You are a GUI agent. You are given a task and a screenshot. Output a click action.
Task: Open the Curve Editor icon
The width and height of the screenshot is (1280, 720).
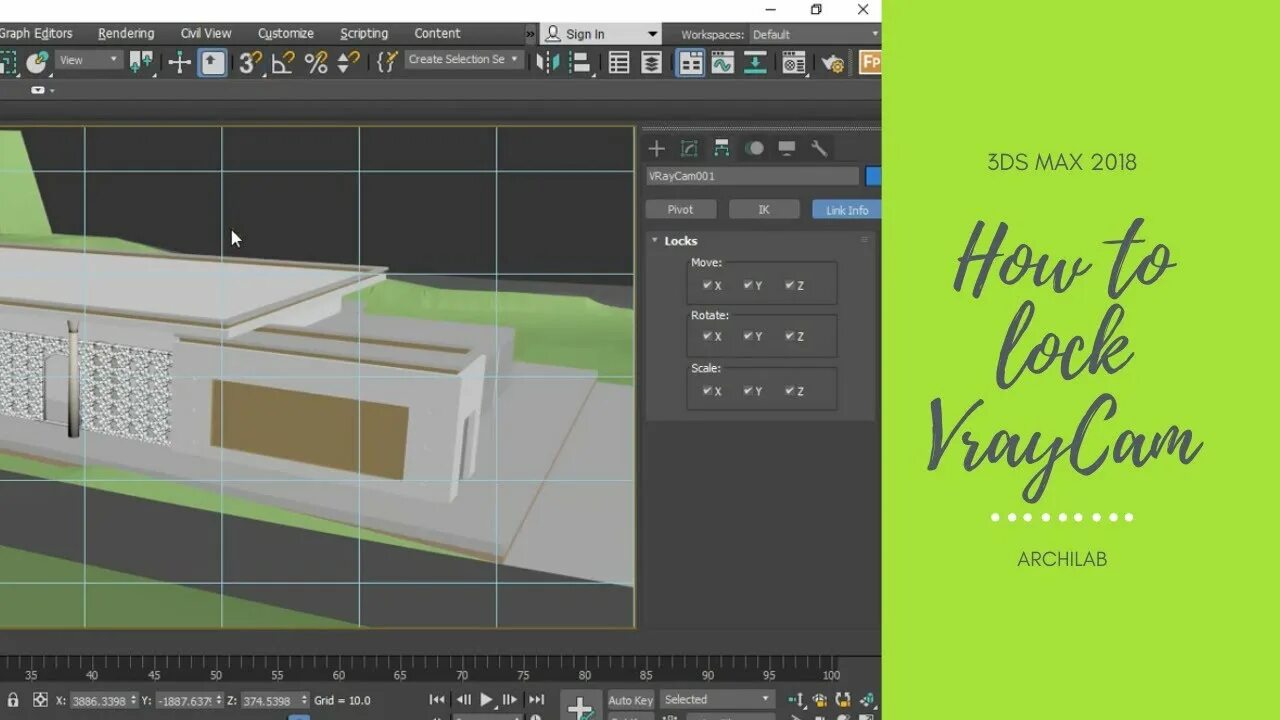pyautogui.click(x=723, y=63)
